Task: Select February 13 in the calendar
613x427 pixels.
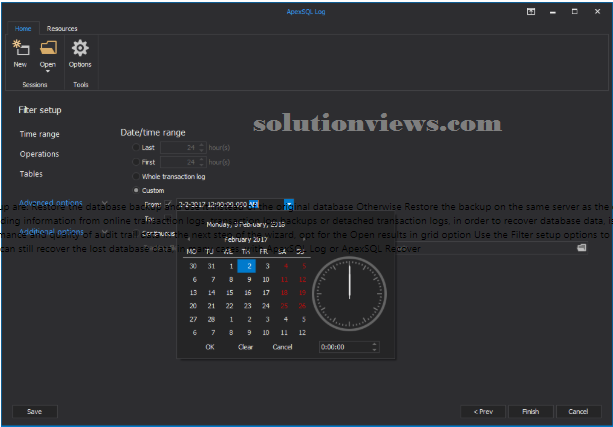Action: pyautogui.click(x=193, y=292)
